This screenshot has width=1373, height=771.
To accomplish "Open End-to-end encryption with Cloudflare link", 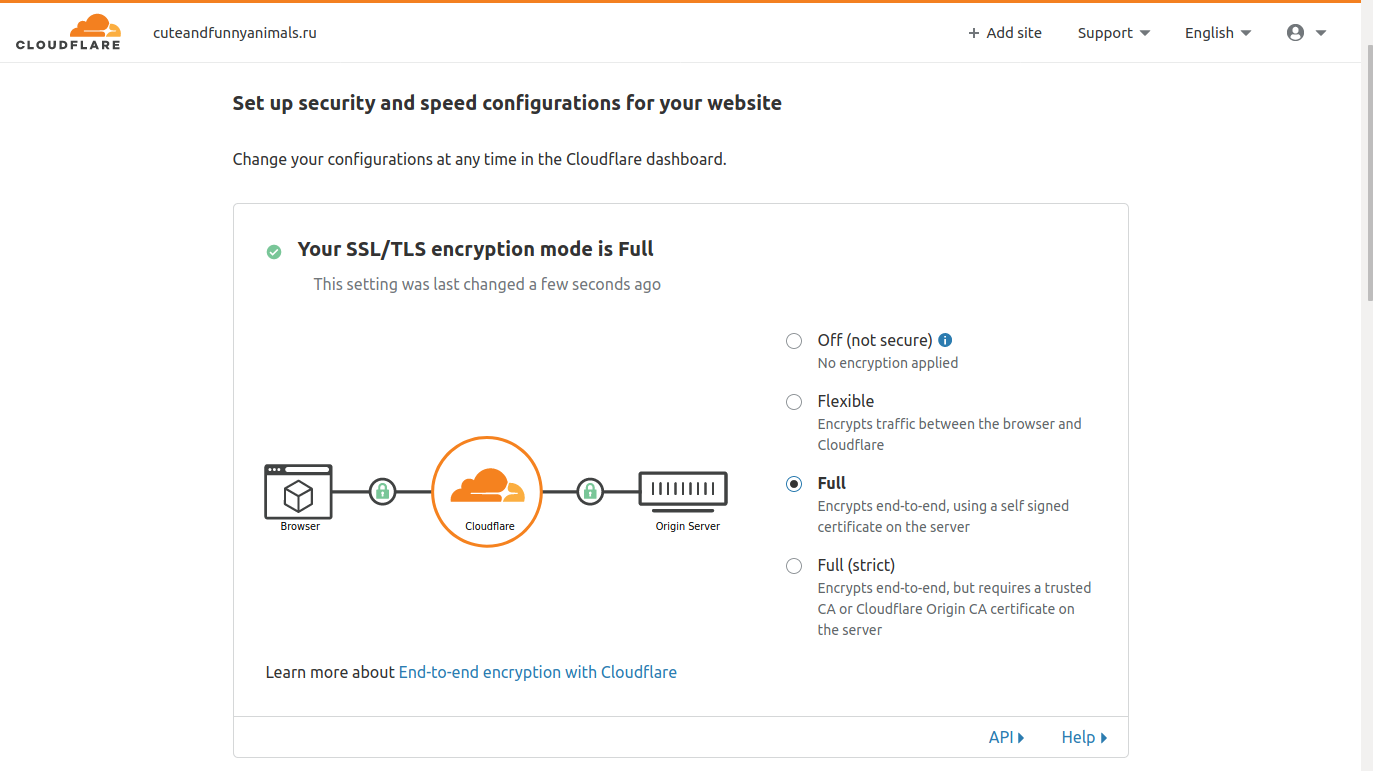I will click(537, 672).
